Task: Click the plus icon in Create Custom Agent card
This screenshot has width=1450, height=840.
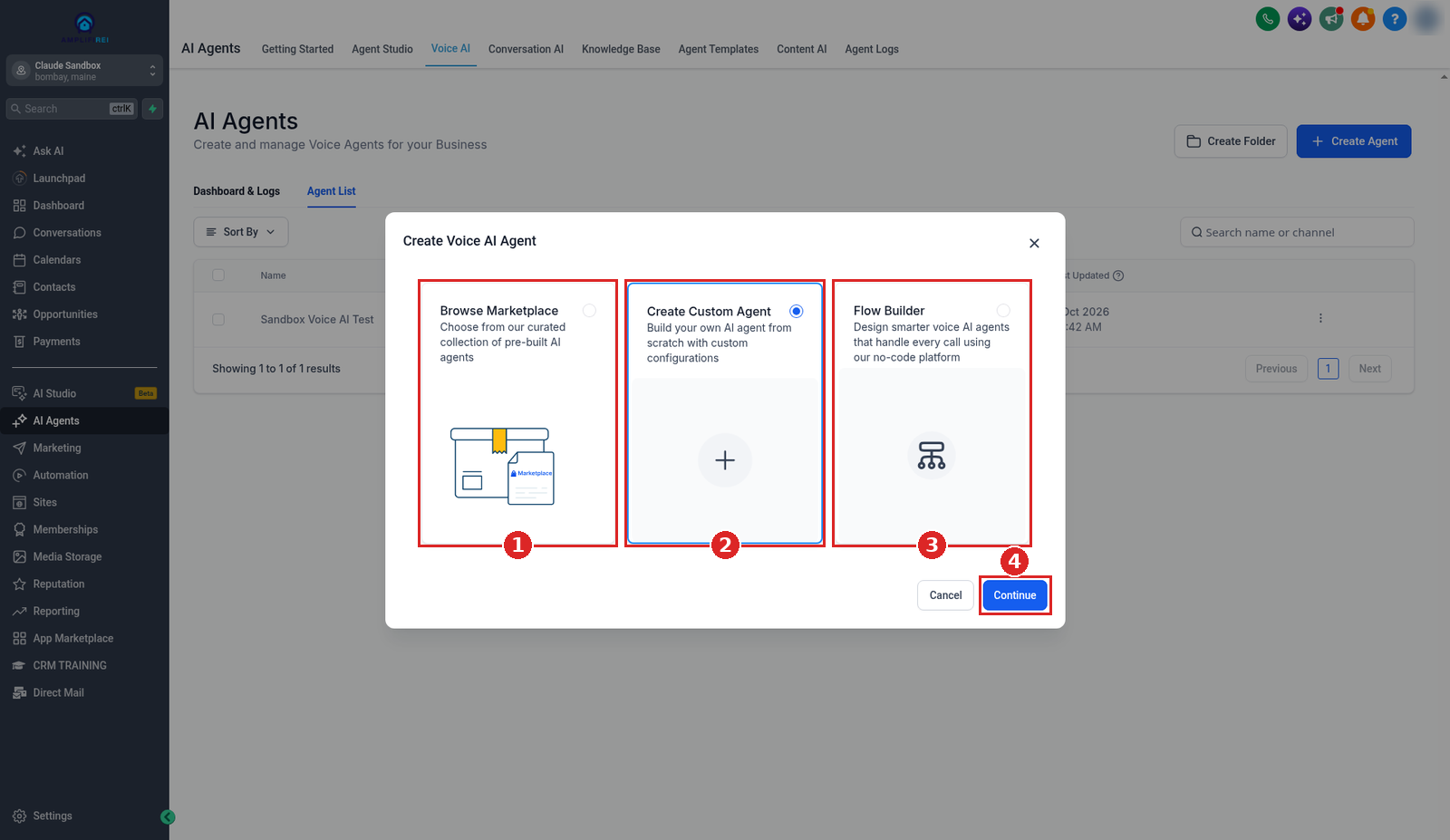Action: click(x=725, y=460)
